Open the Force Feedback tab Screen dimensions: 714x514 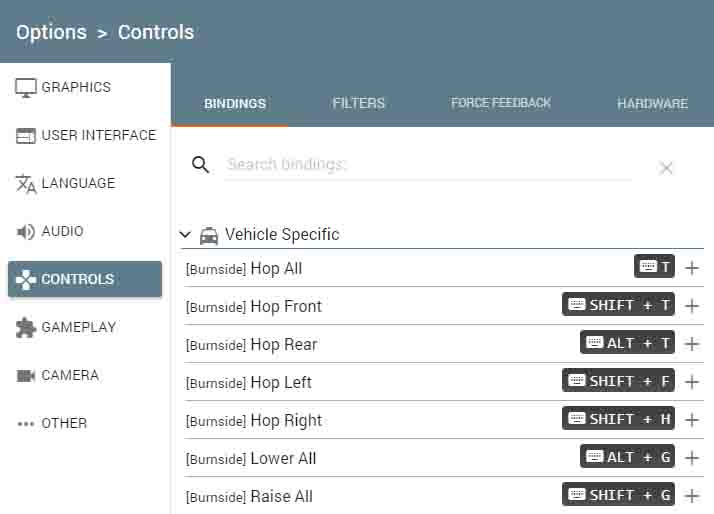(x=500, y=103)
